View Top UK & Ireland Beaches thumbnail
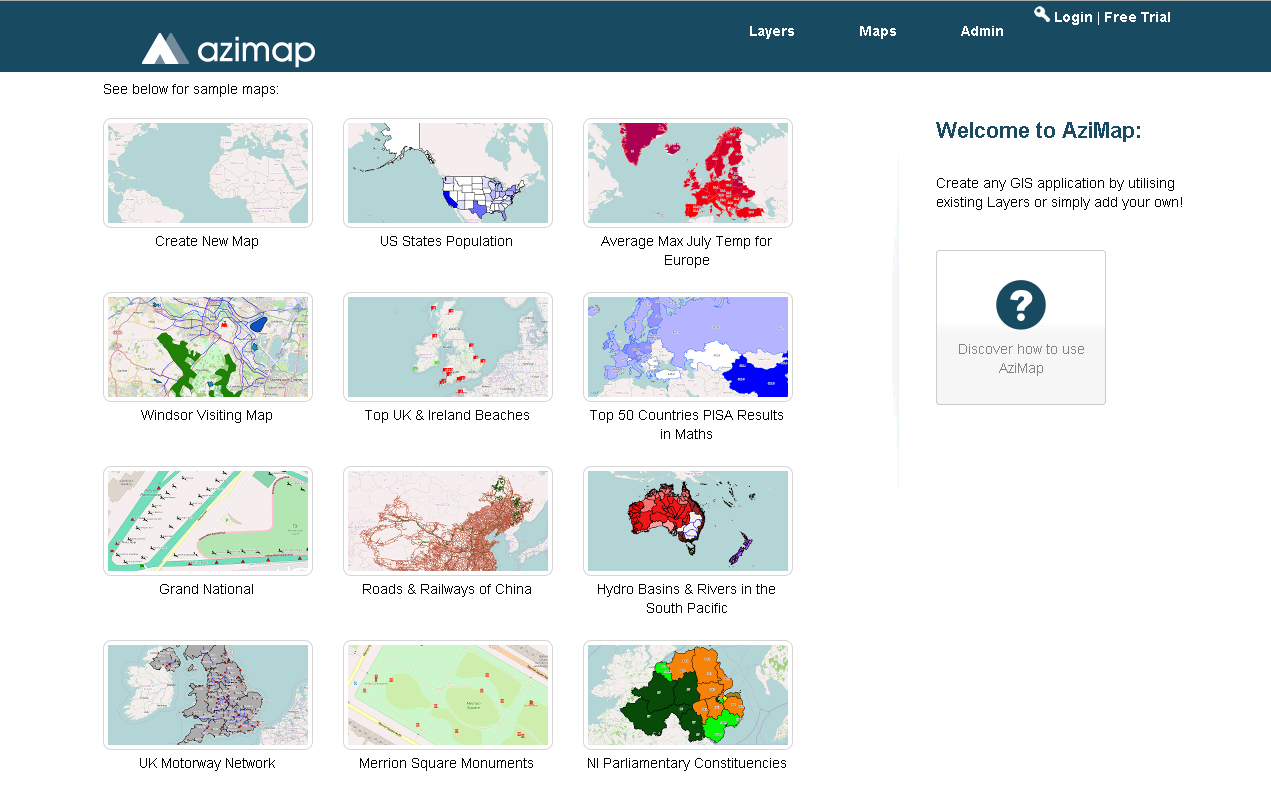This screenshot has width=1271, height=795. tap(448, 347)
